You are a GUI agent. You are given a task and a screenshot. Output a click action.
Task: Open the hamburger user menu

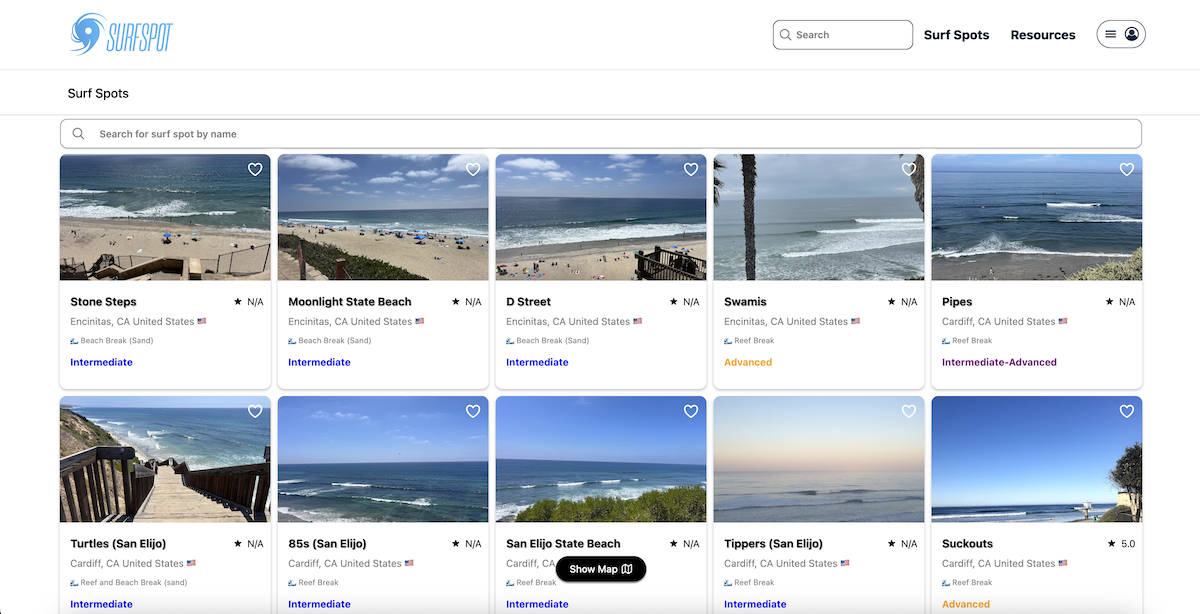pos(1110,34)
